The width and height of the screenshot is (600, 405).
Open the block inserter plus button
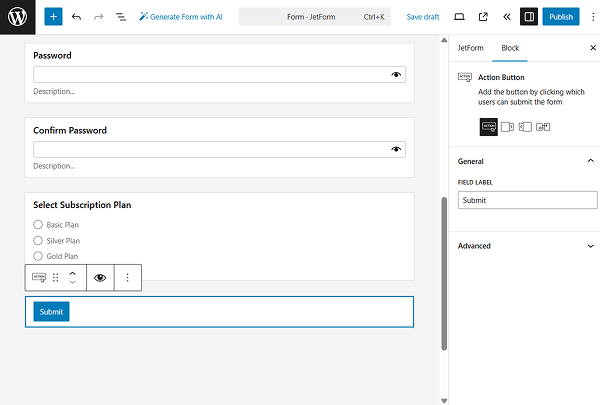[x=53, y=17]
